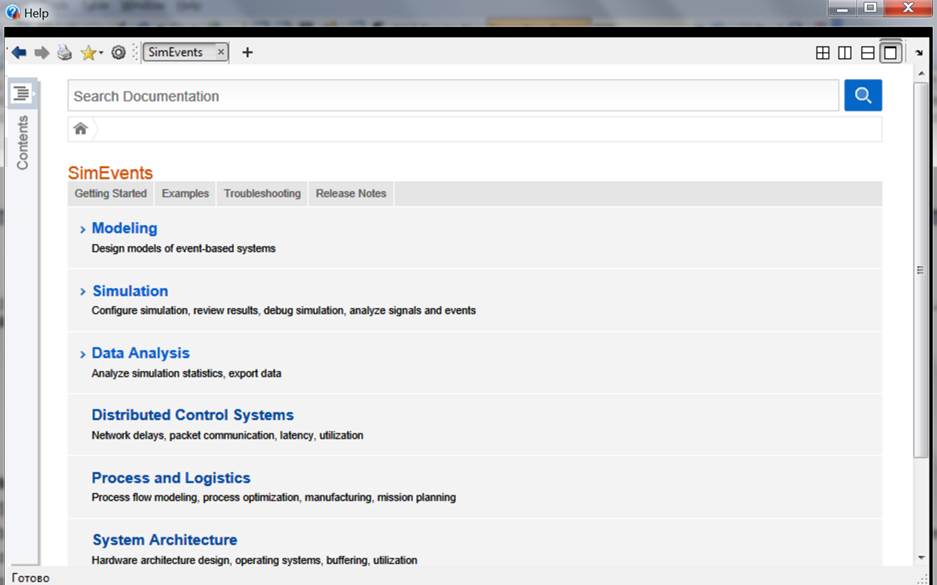Add a new tab with plus
The image size is (937, 585).
coord(247,53)
